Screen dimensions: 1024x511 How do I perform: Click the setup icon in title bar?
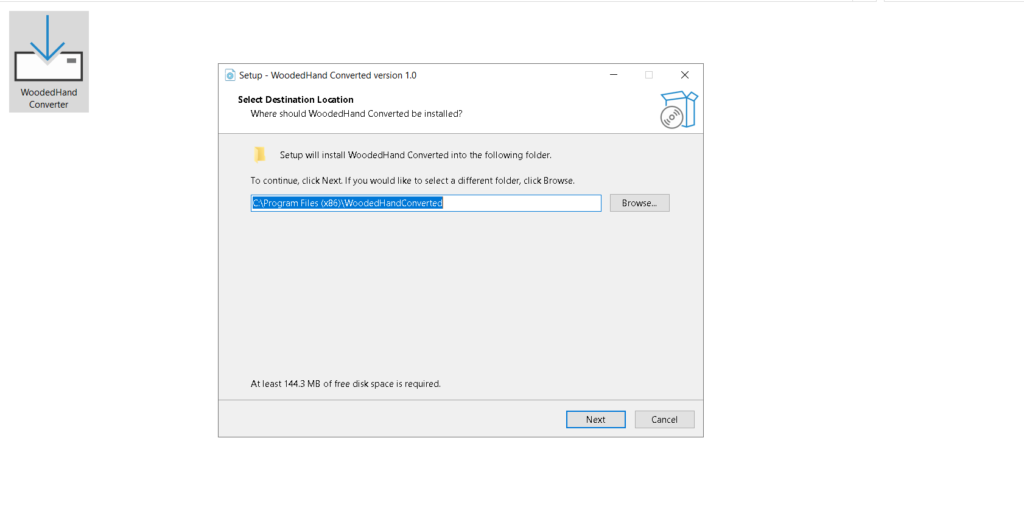(229, 75)
